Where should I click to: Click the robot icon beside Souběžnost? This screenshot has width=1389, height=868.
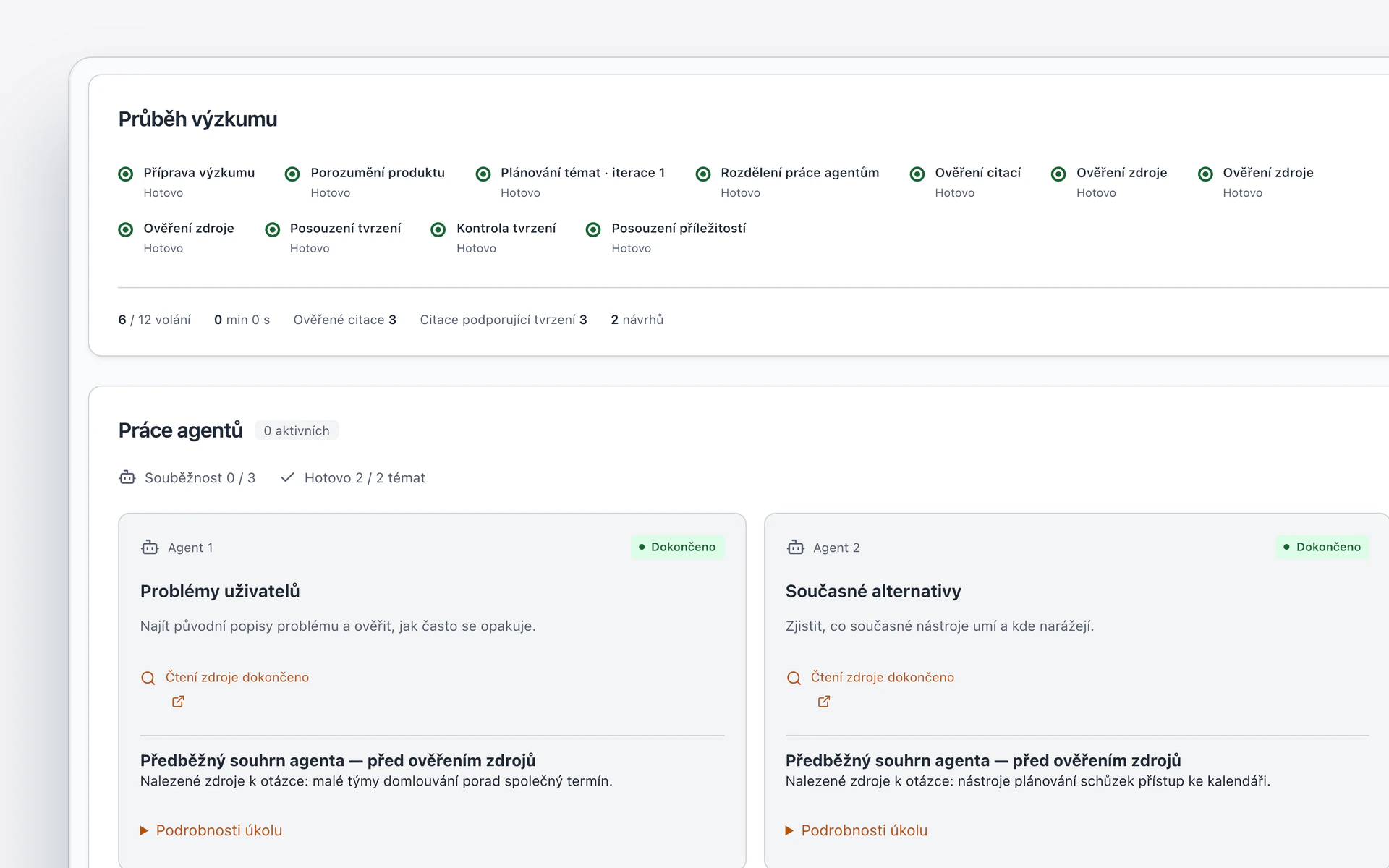pyautogui.click(x=127, y=477)
